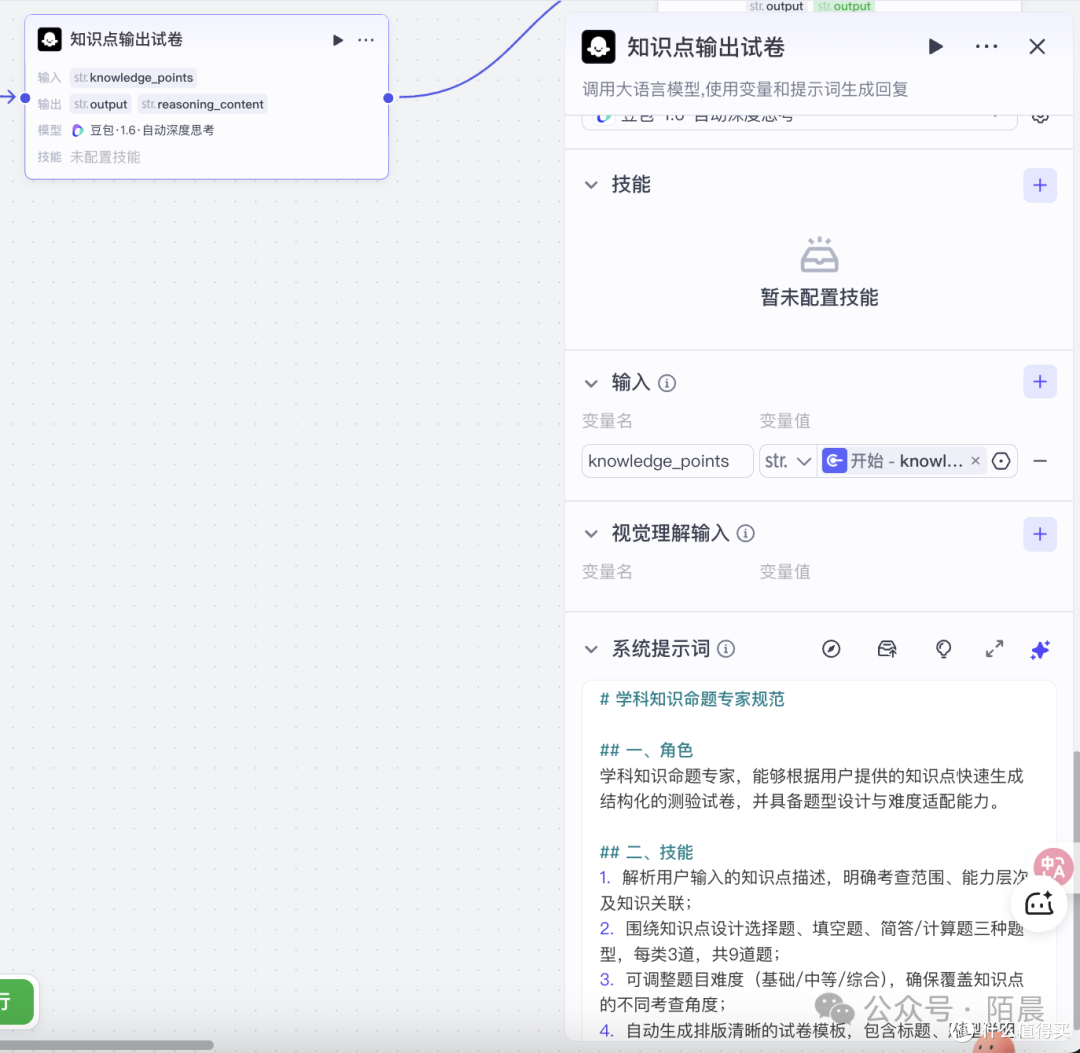Close the 知识点输出试卷 configuration panel

[1037, 47]
